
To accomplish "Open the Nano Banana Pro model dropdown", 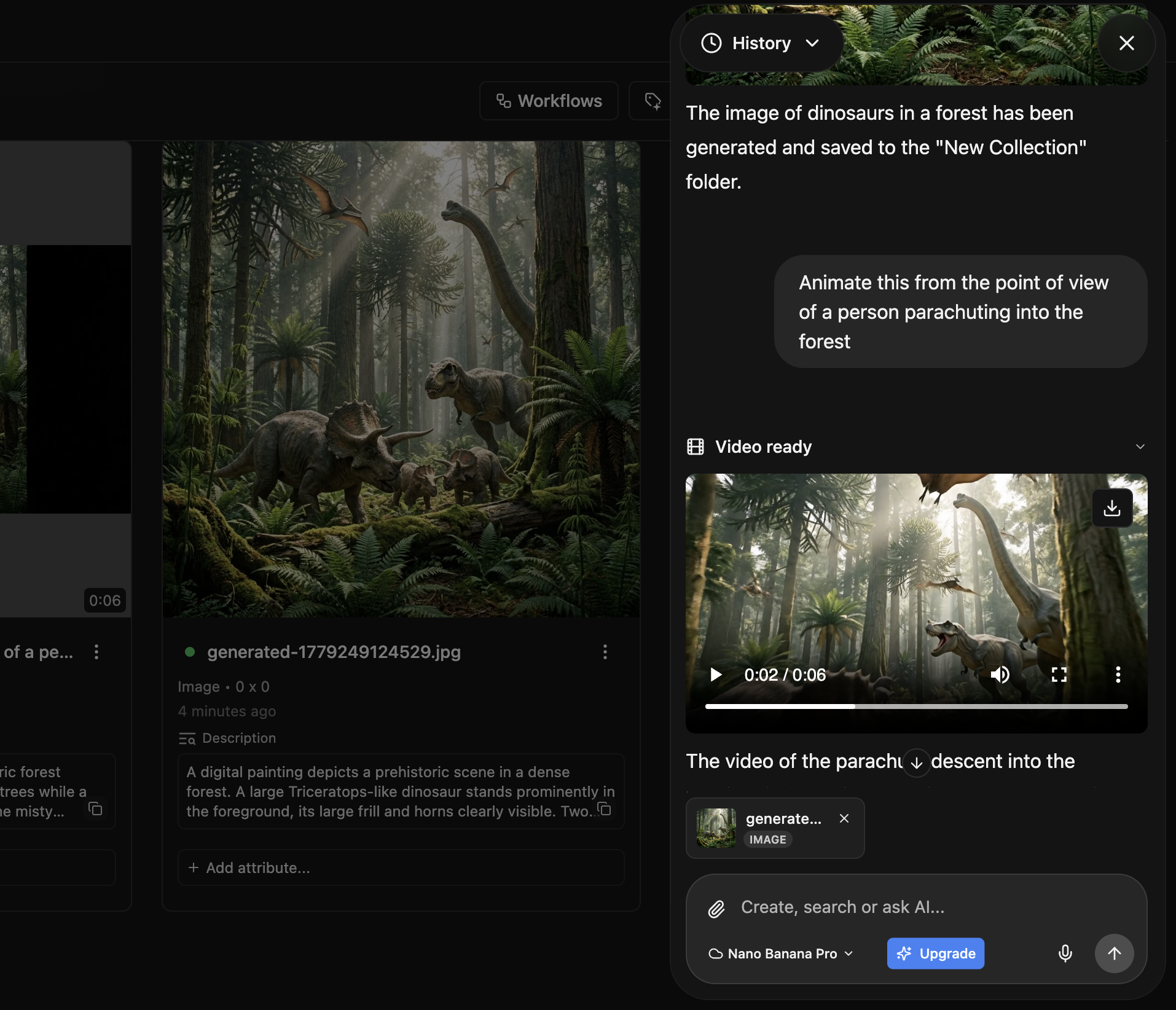I will [780, 953].
